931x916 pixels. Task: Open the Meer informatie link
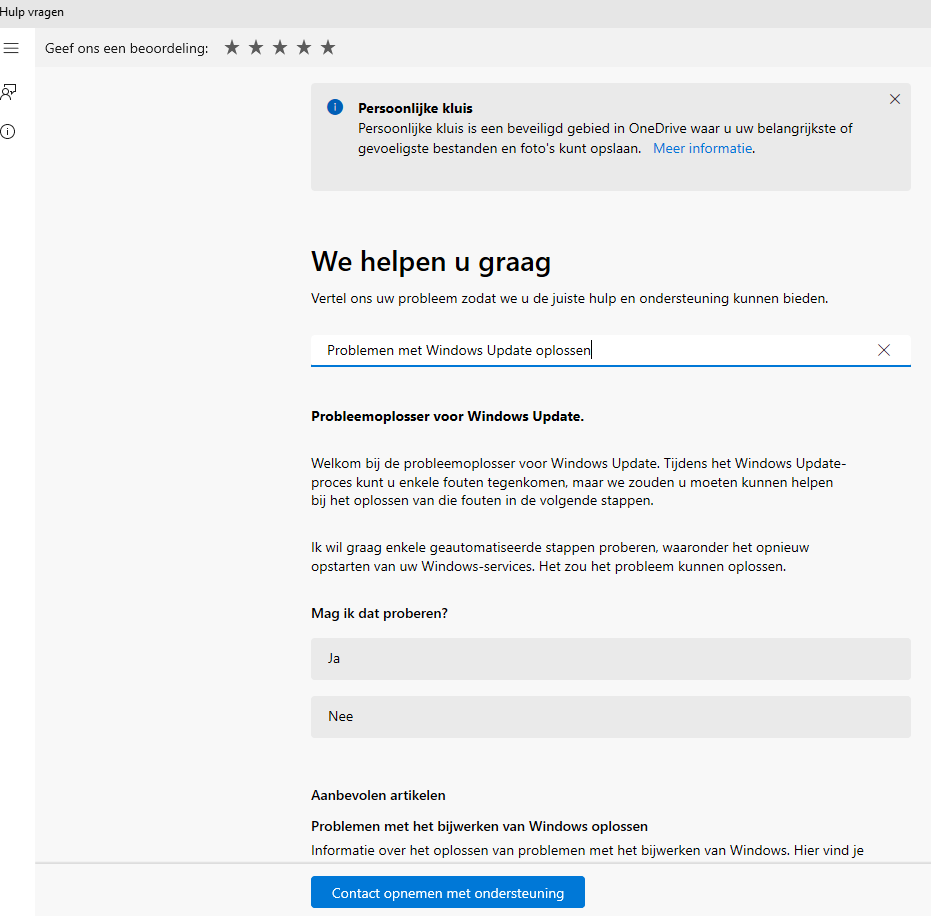(702, 148)
